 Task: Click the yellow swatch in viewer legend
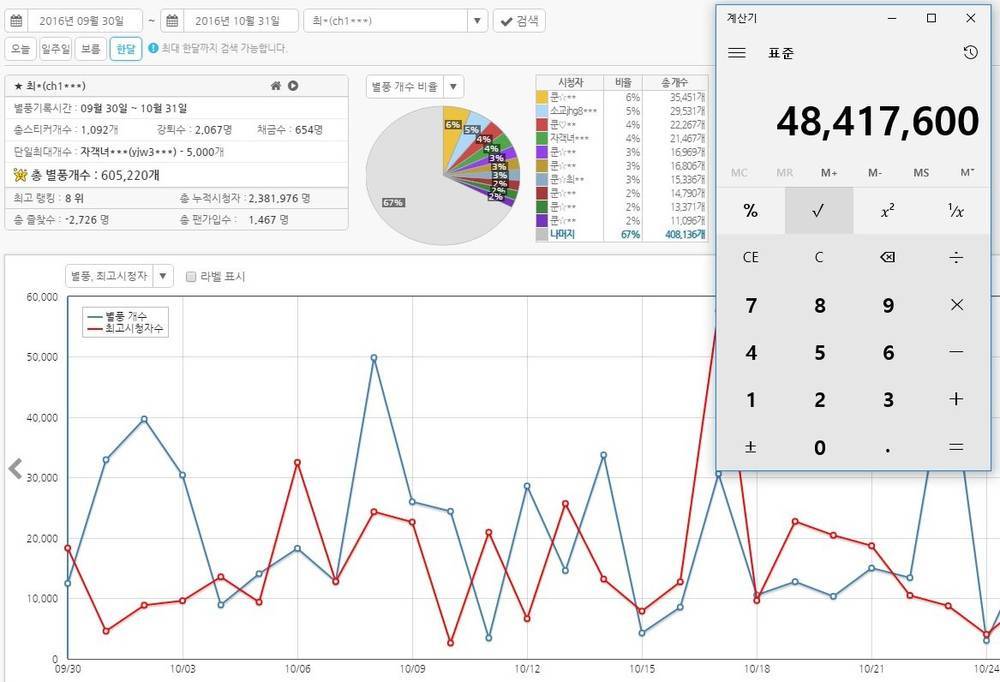point(542,97)
